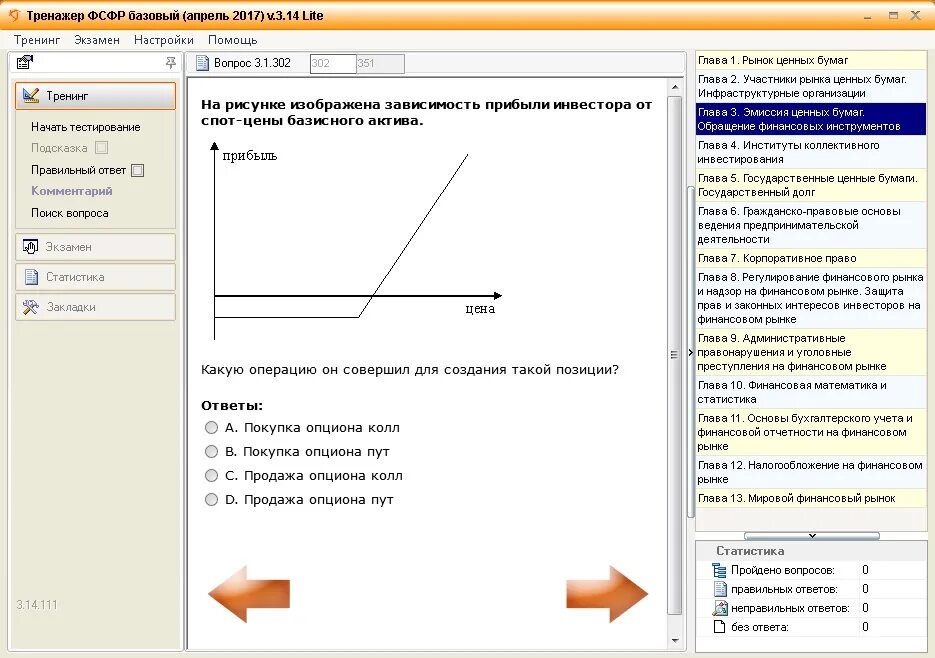
Task: Enable the Правильный ответ checkbox
Action: (137, 171)
